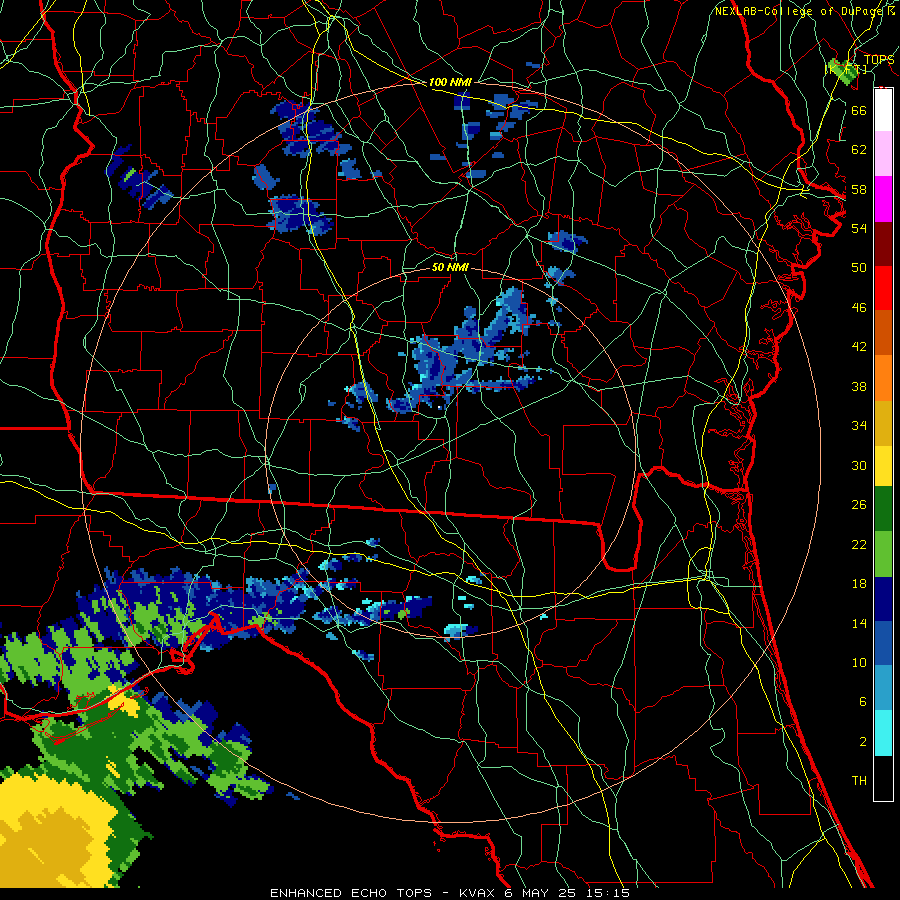Choose the dark maroon legend swatch
900x900 pixels.
point(883,244)
